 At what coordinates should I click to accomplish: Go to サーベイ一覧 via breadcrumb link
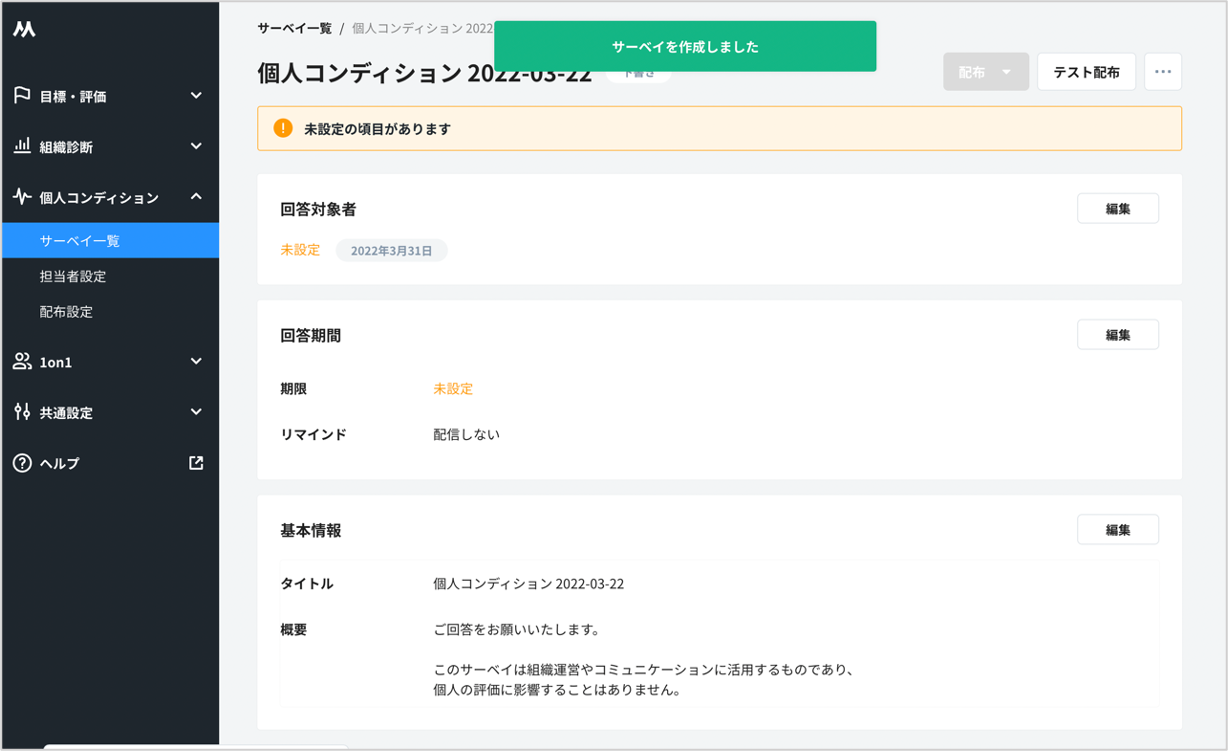pos(294,28)
